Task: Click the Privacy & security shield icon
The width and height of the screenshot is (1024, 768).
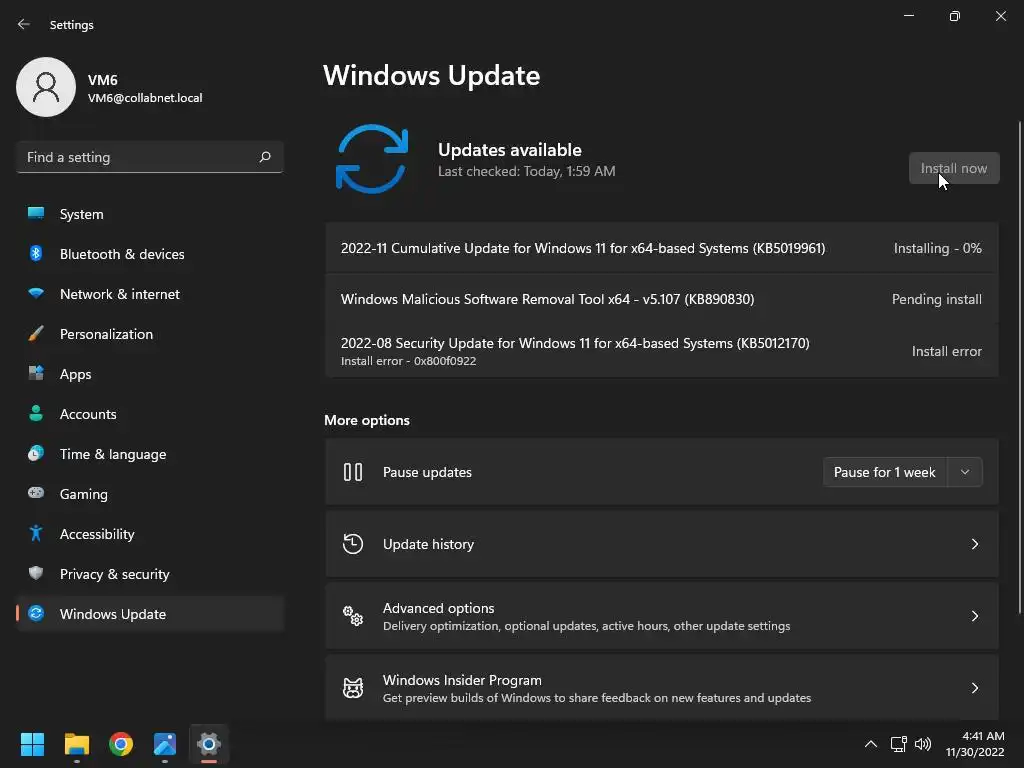Action: point(36,573)
